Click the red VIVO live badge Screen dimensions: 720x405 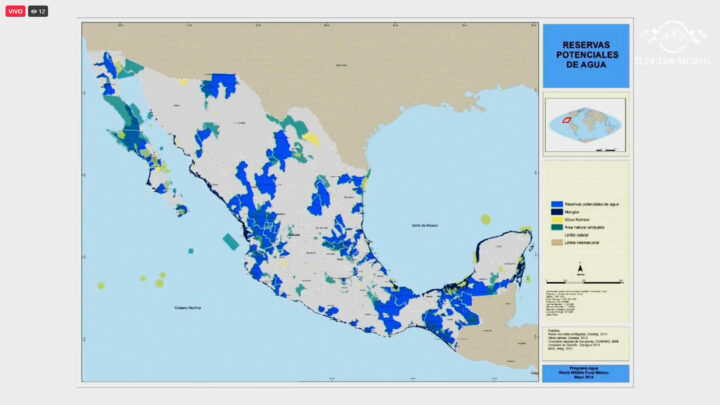[x=15, y=11]
